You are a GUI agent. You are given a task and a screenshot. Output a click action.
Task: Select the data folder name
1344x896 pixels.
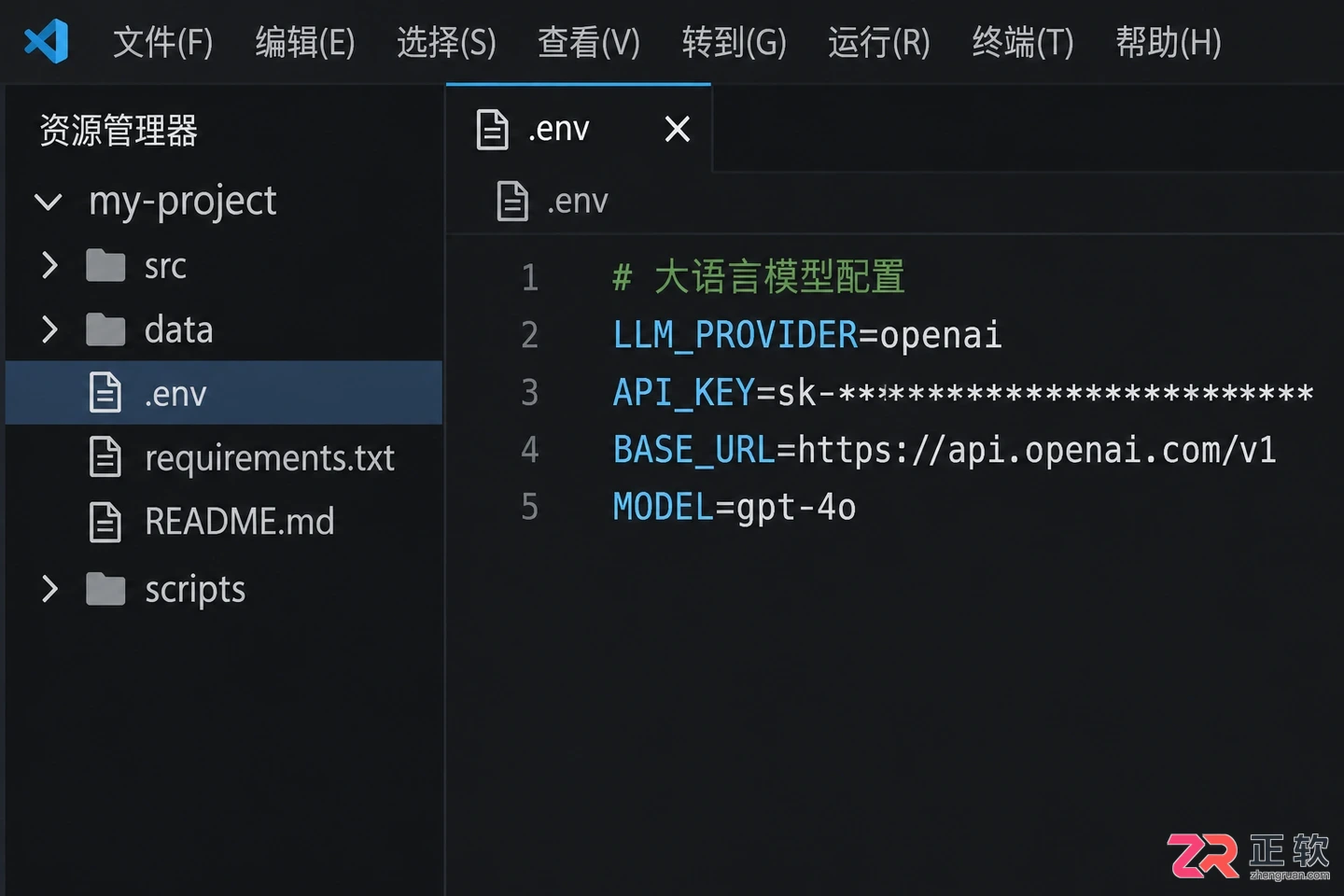(179, 329)
